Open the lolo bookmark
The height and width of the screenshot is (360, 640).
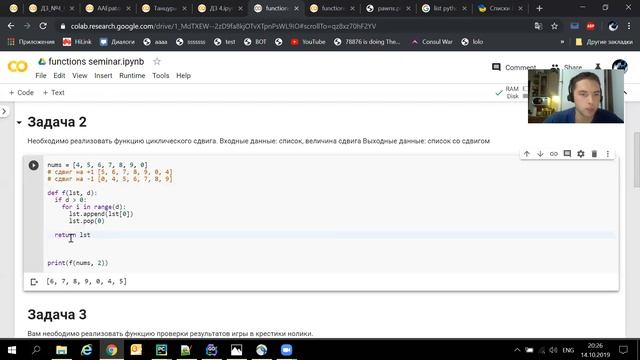pyautogui.click(x=472, y=42)
